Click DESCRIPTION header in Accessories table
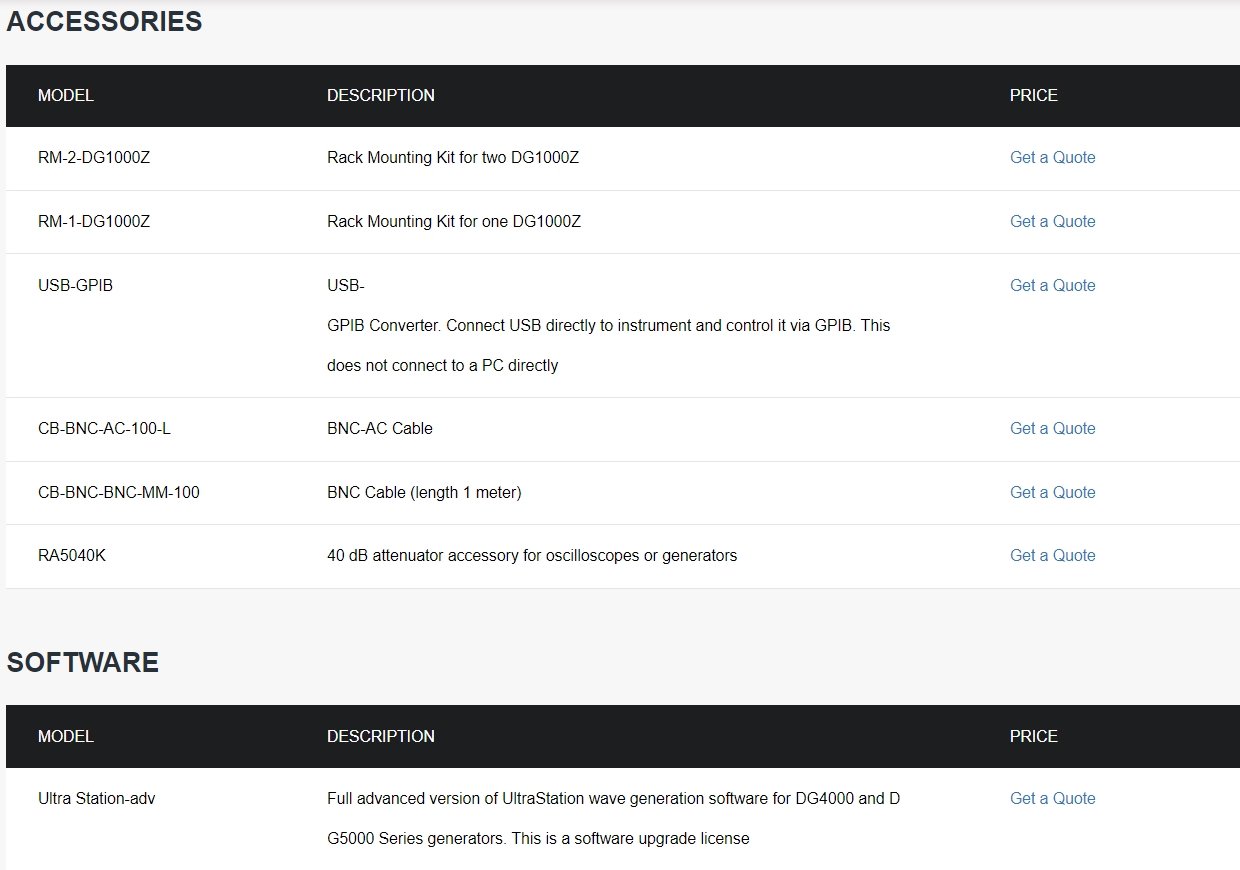Image resolution: width=1240 pixels, height=870 pixels. [381, 95]
